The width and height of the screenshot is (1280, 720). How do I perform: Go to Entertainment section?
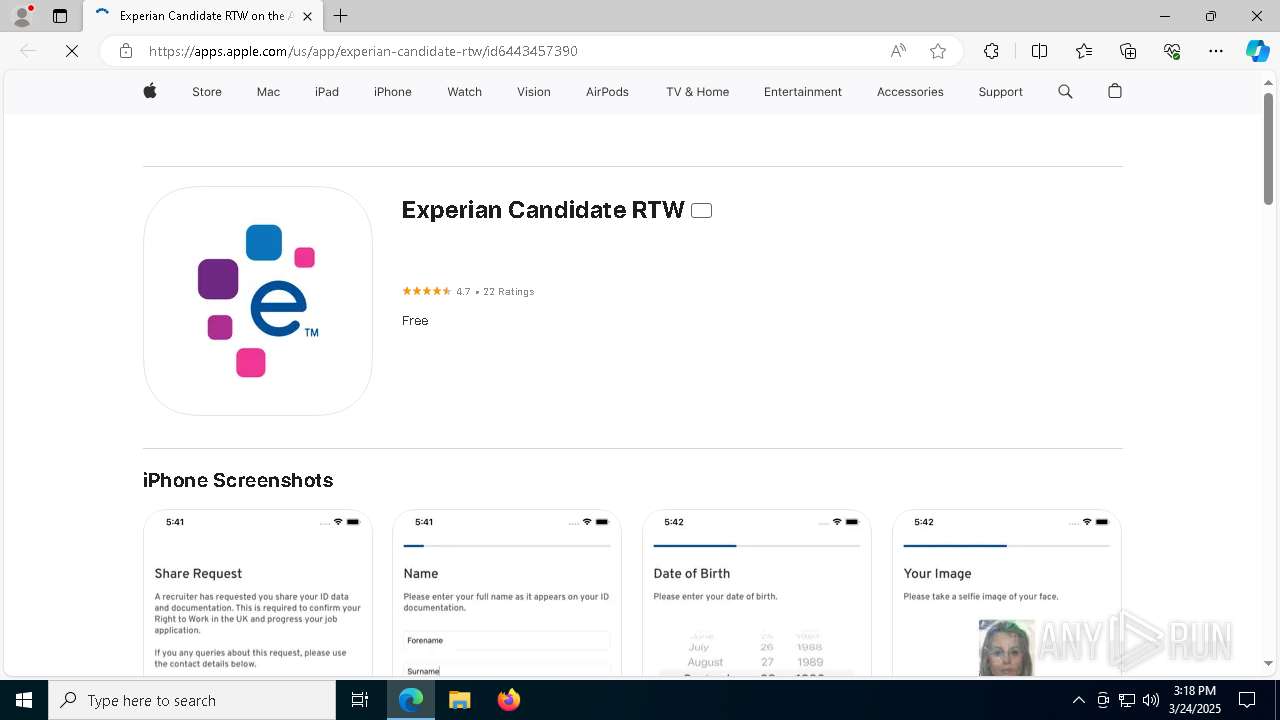(803, 92)
